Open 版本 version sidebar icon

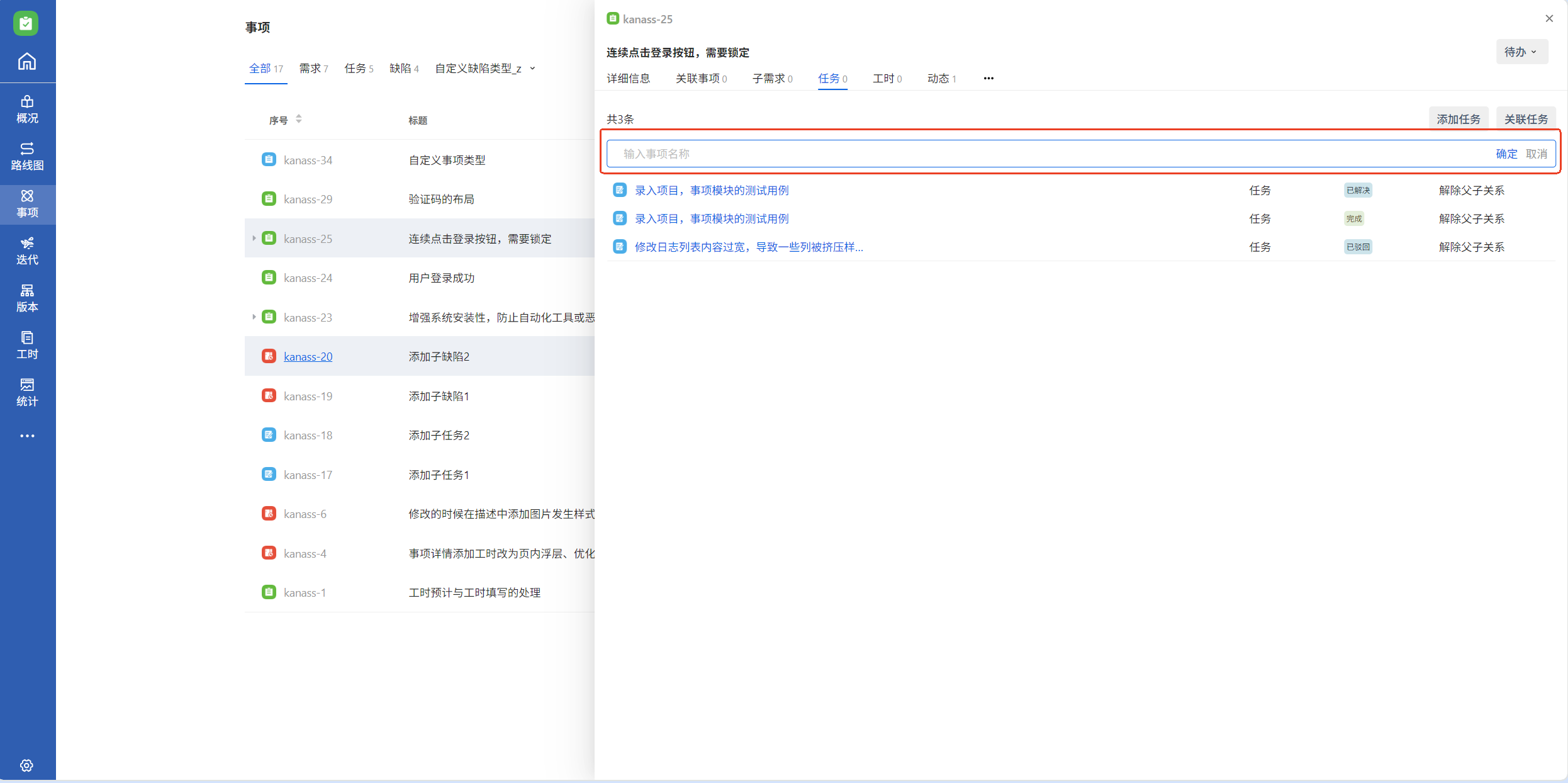27,298
